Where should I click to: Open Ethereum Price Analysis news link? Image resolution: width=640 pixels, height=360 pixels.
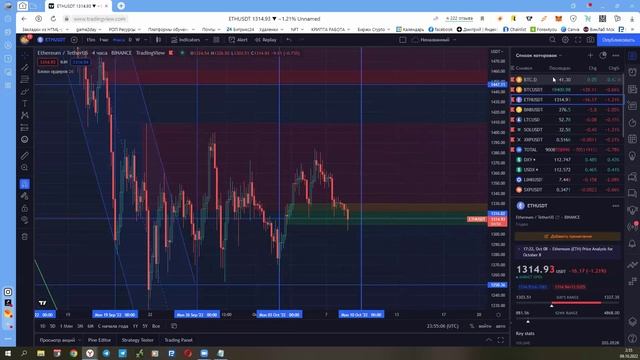(568, 251)
